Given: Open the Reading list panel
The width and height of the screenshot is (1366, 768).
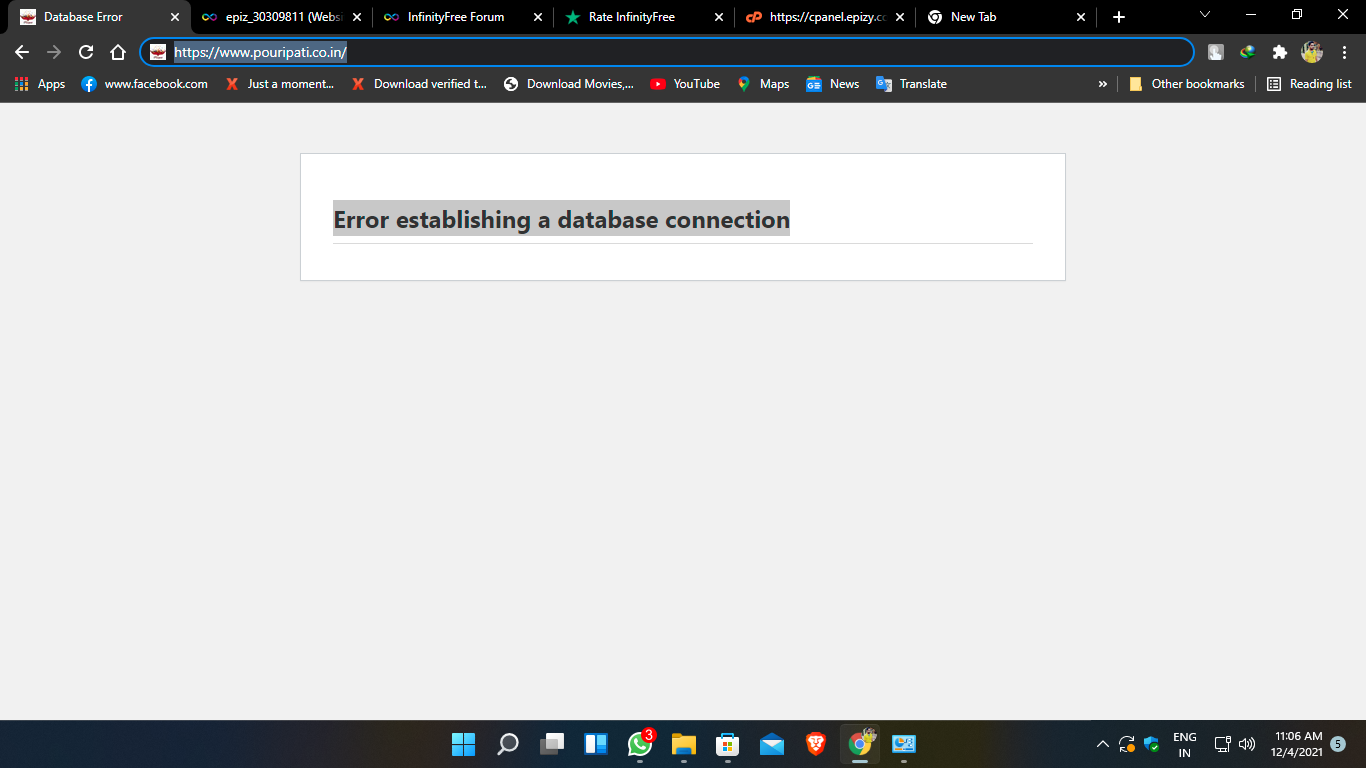Looking at the screenshot, I should point(1309,84).
